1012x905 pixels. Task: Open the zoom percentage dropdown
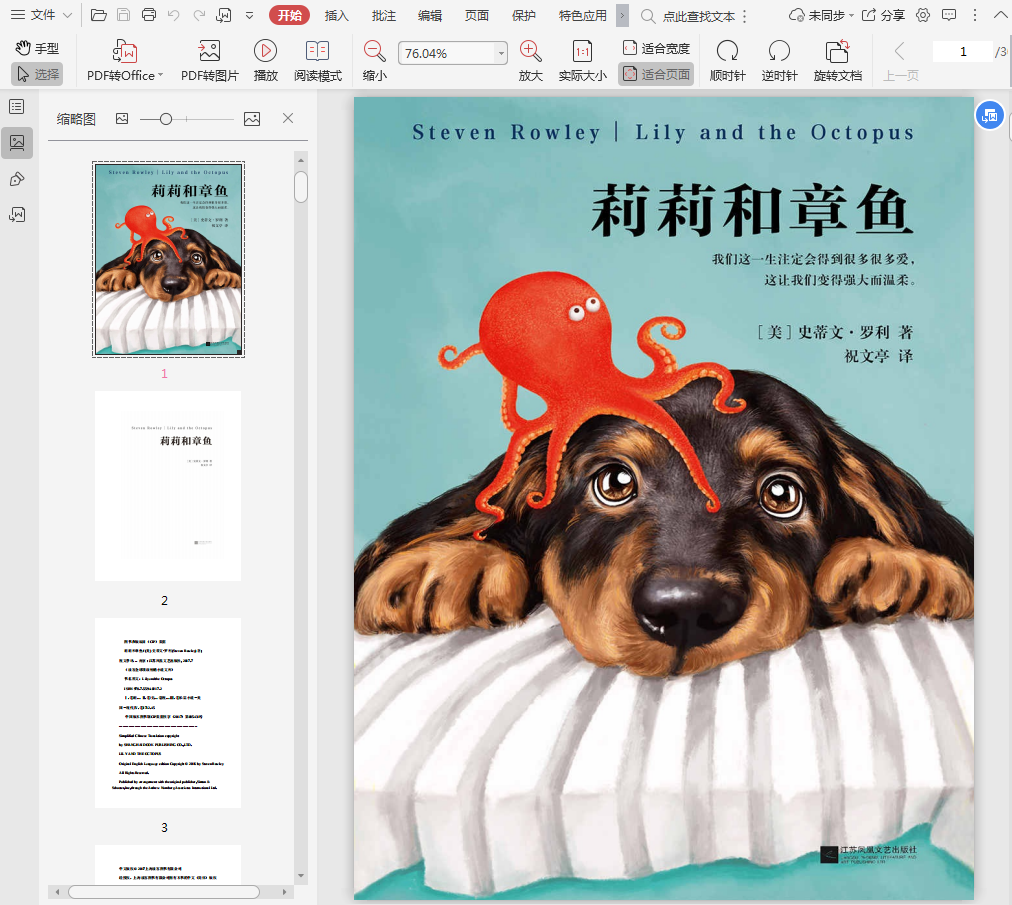[x=501, y=54]
